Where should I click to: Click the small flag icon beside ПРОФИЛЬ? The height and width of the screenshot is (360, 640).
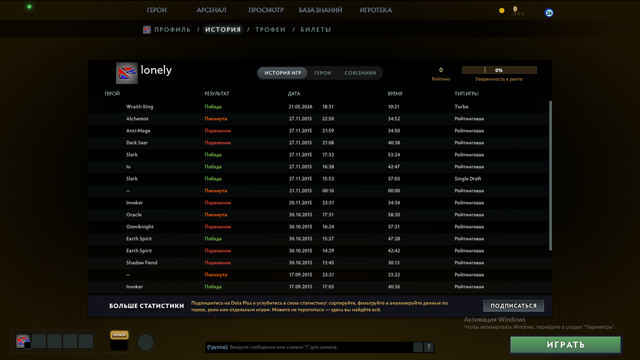tap(147, 30)
